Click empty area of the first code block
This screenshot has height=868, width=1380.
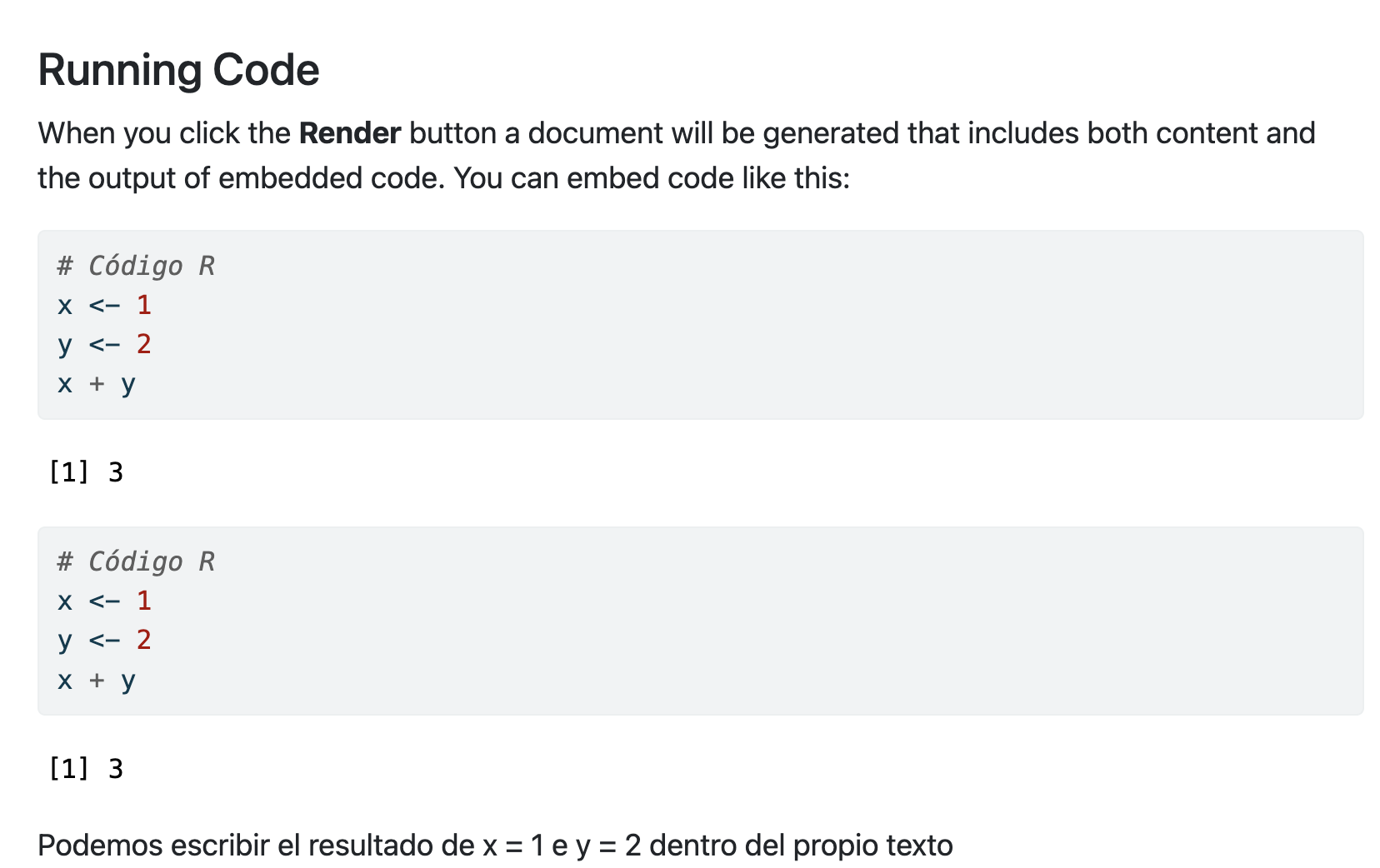click(750, 333)
